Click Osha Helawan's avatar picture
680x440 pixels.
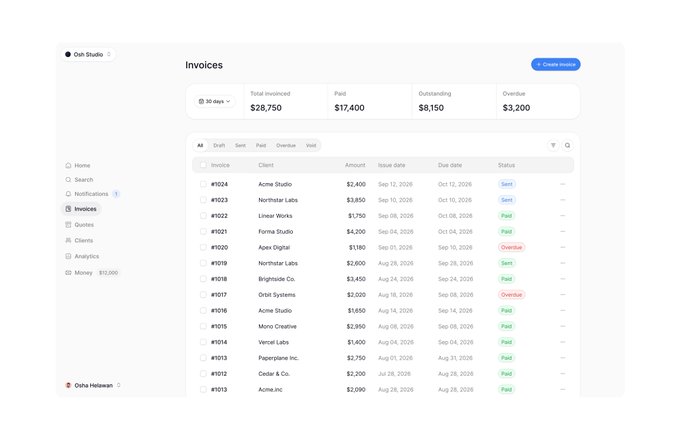tap(68, 385)
